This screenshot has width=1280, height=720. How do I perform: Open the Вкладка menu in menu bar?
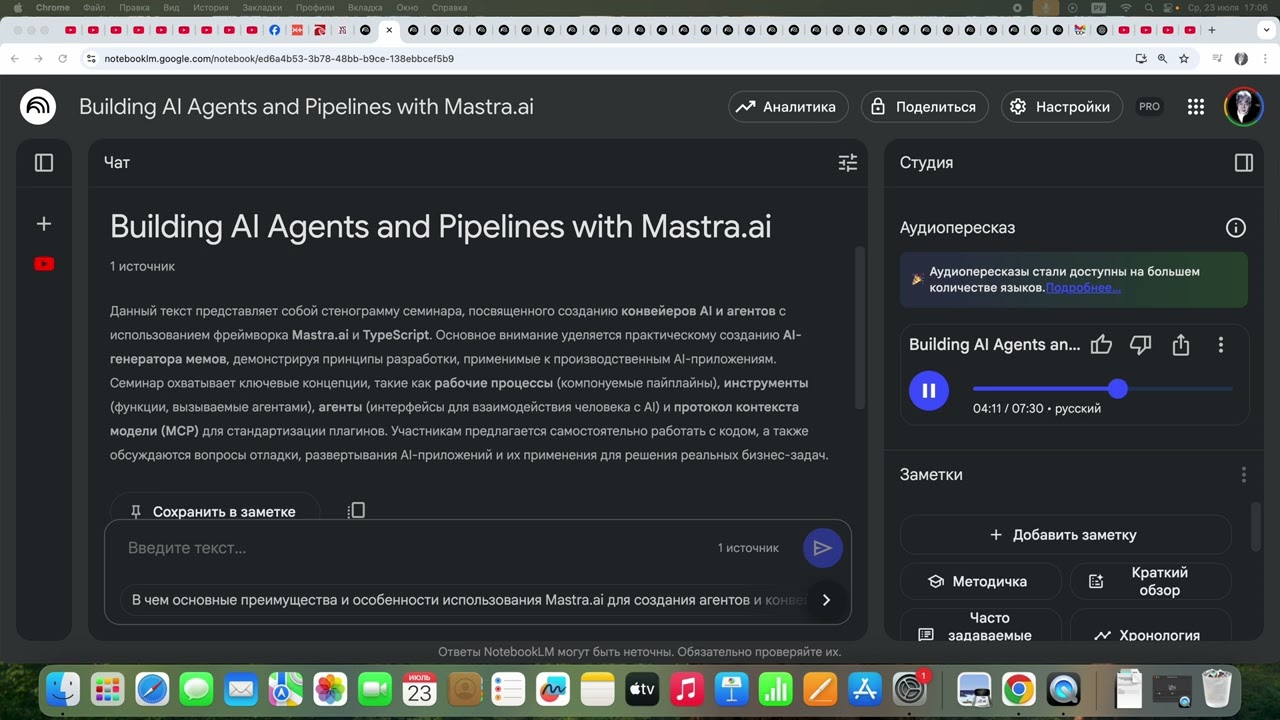365,7
